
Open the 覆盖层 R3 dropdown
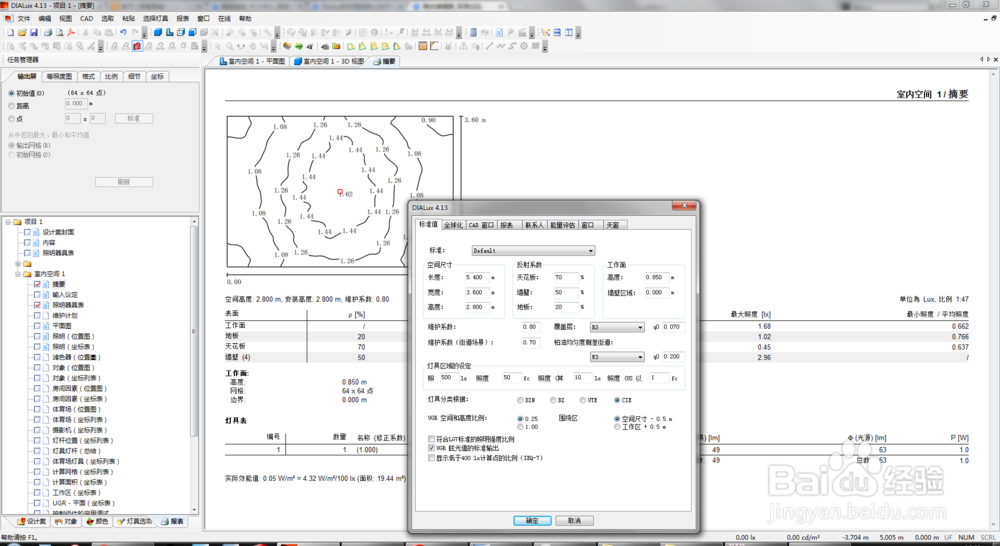(x=617, y=327)
